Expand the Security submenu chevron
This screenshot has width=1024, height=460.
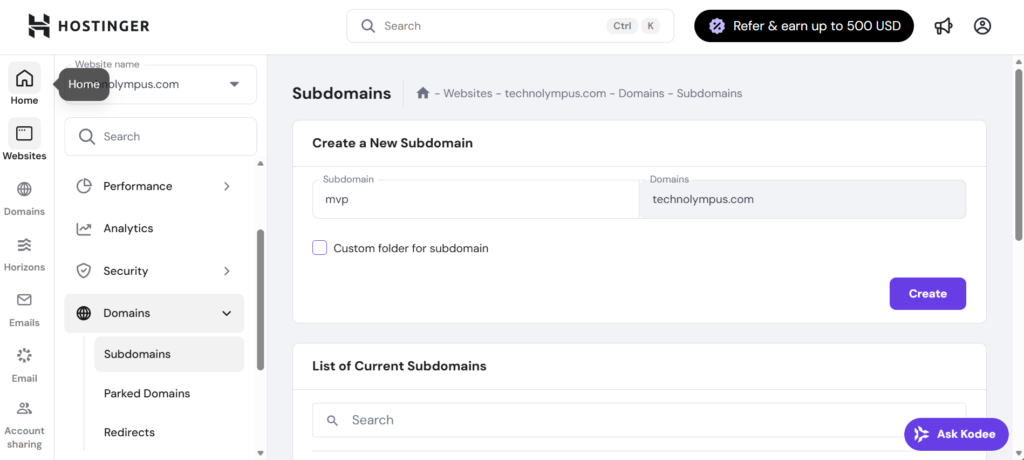click(x=227, y=271)
